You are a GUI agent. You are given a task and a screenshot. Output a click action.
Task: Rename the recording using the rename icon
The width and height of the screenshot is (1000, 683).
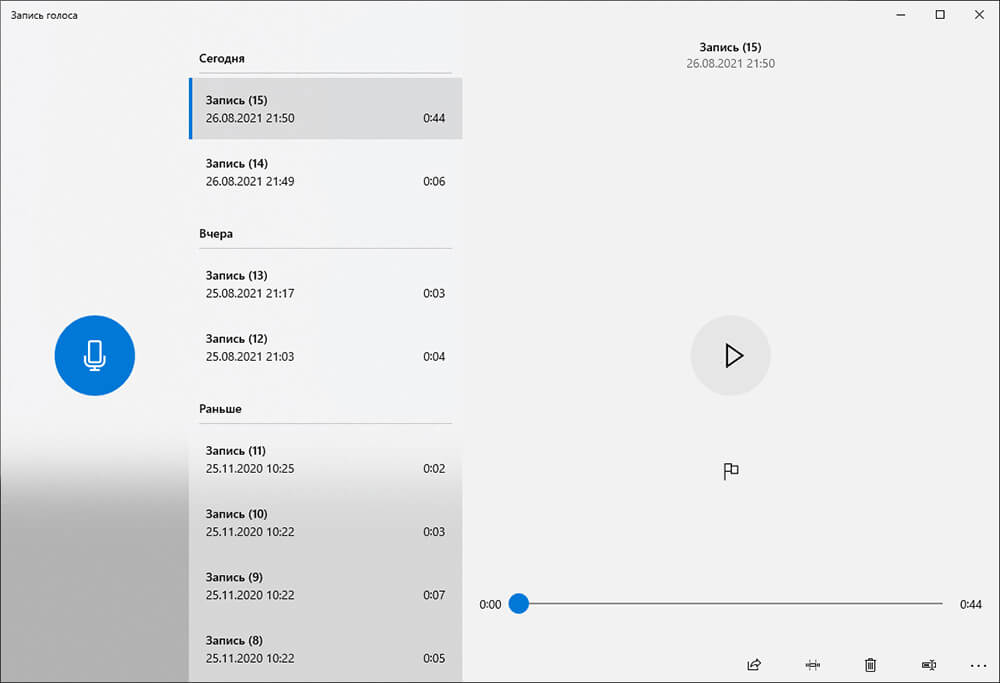tap(928, 664)
